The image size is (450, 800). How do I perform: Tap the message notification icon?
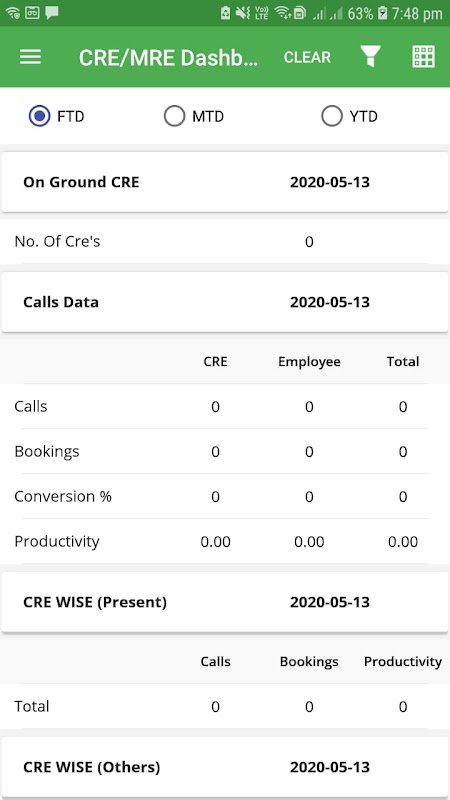tap(52, 13)
